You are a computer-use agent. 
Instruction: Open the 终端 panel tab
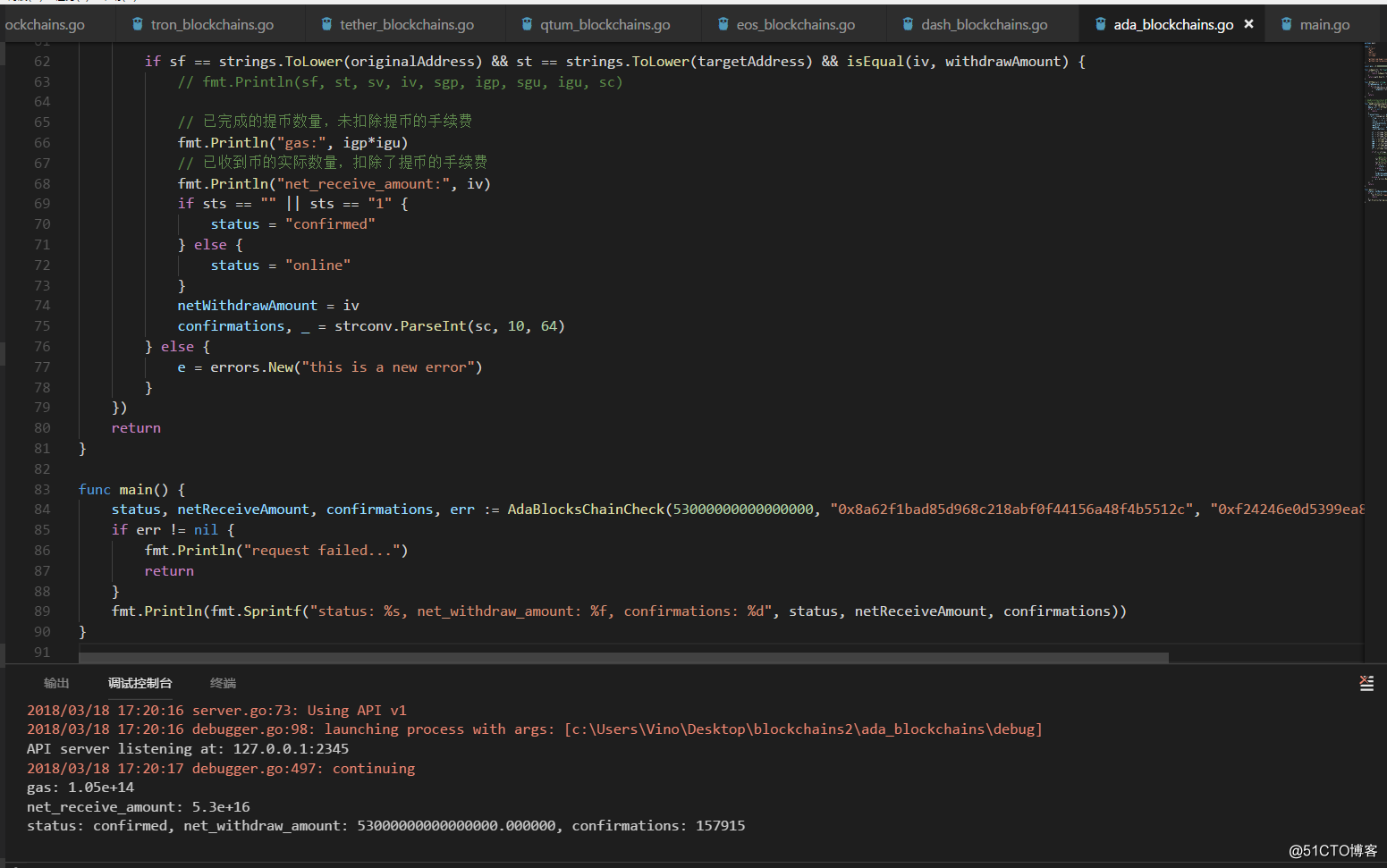click(223, 683)
